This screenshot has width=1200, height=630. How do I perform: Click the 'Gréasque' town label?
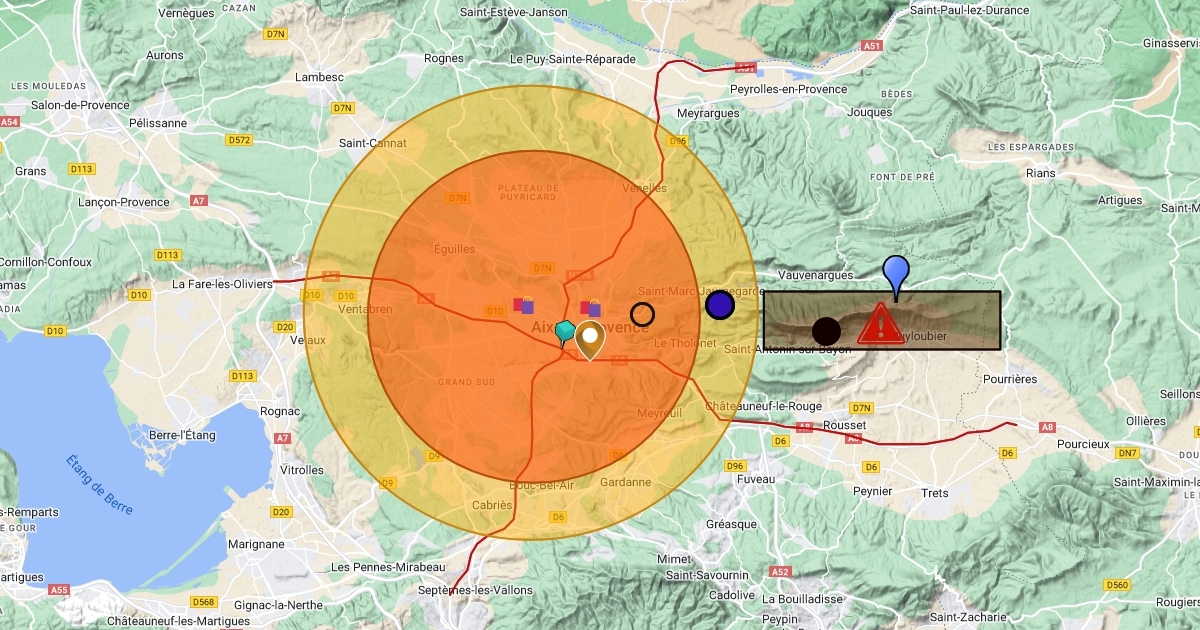731,524
